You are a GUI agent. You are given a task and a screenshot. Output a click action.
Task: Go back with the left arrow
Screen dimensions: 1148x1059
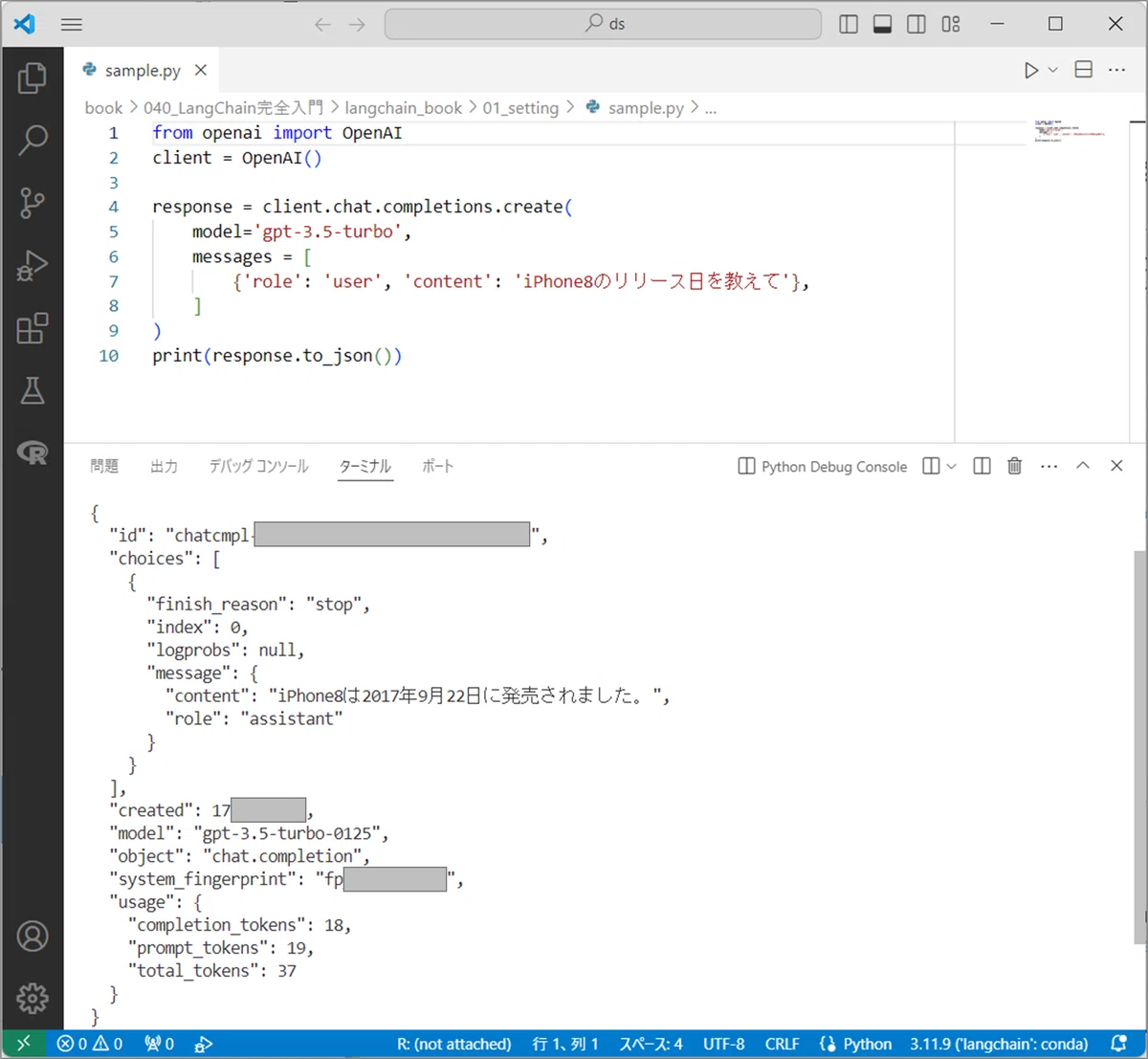coord(322,24)
